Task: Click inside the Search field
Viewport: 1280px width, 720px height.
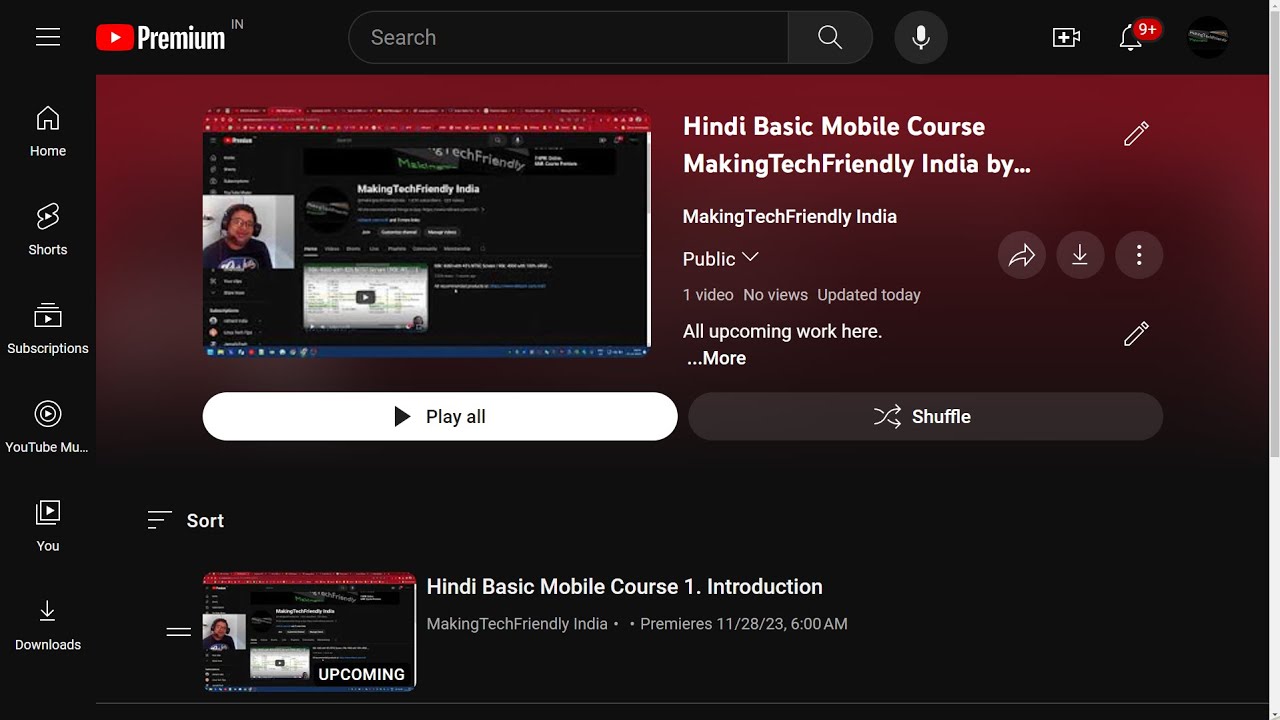Action: [568, 37]
